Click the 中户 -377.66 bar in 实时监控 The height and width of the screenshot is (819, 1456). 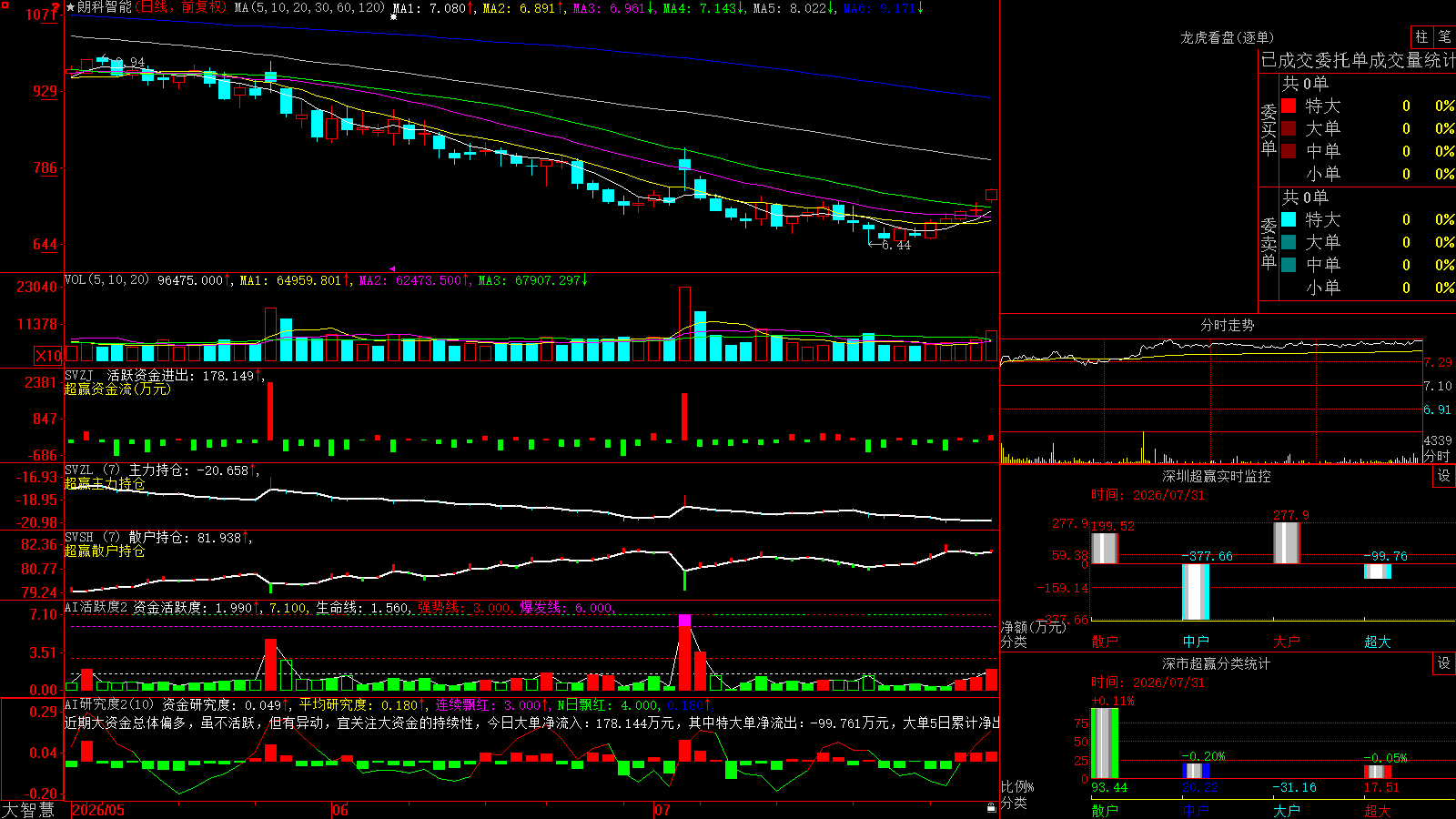tap(1196, 591)
